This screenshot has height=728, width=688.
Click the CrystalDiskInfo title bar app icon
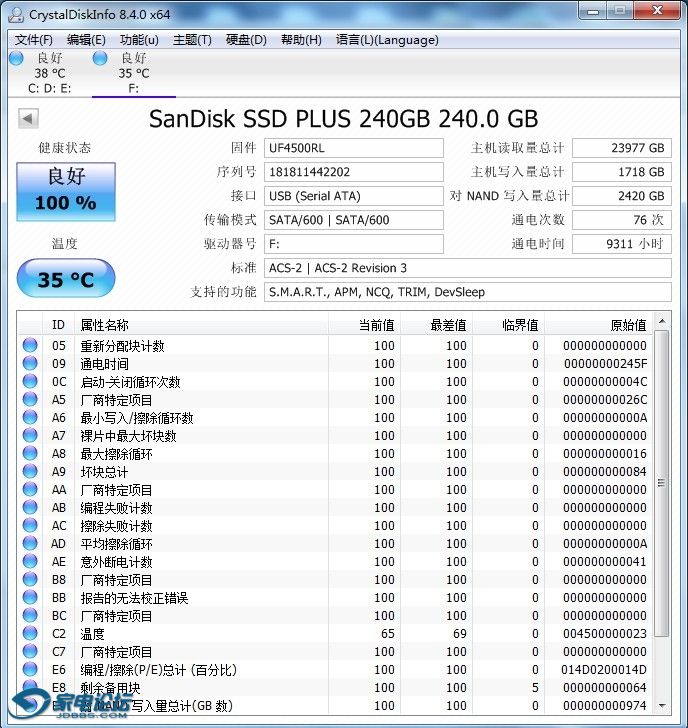(x=16, y=14)
